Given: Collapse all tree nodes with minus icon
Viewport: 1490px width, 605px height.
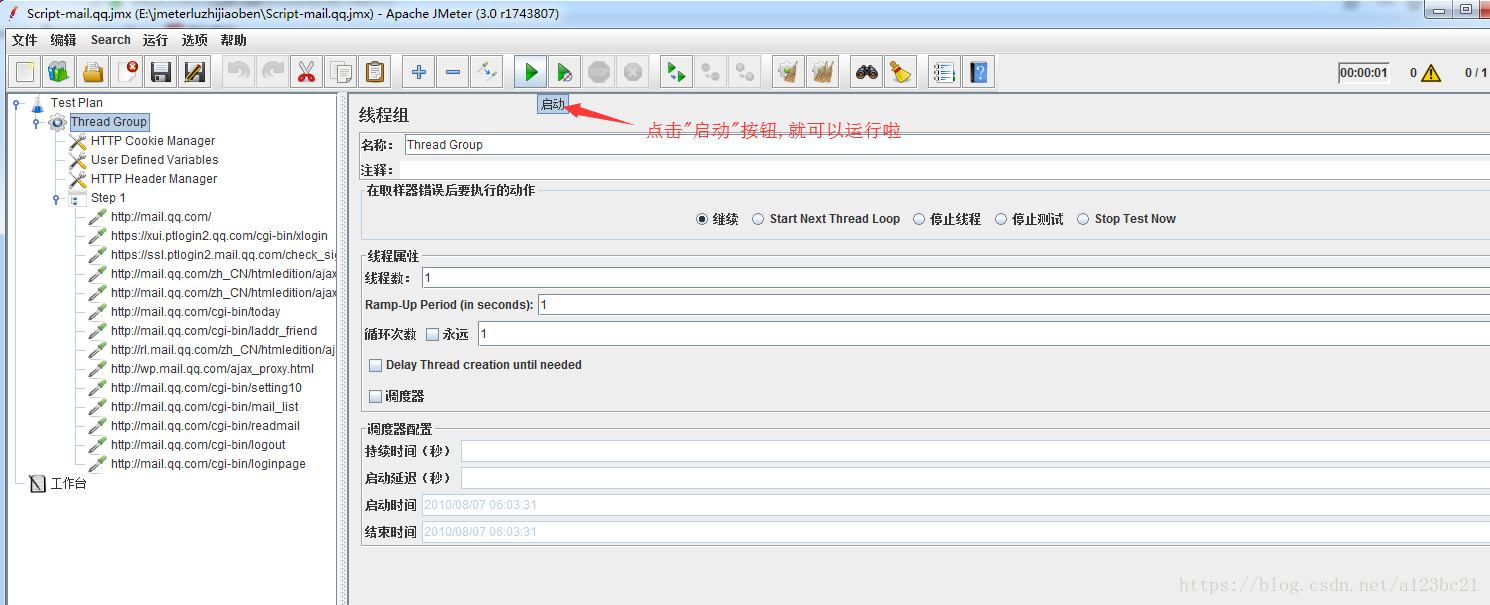Looking at the screenshot, I should click(x=453, y=72).
